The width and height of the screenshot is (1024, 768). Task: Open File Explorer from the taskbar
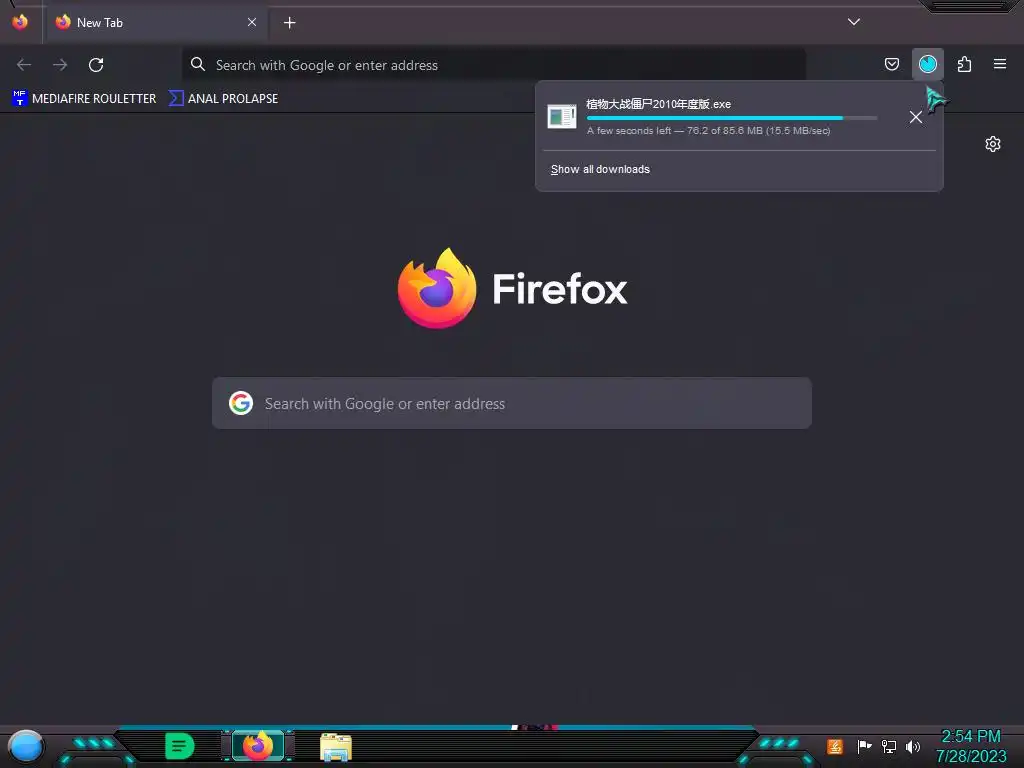336,746
